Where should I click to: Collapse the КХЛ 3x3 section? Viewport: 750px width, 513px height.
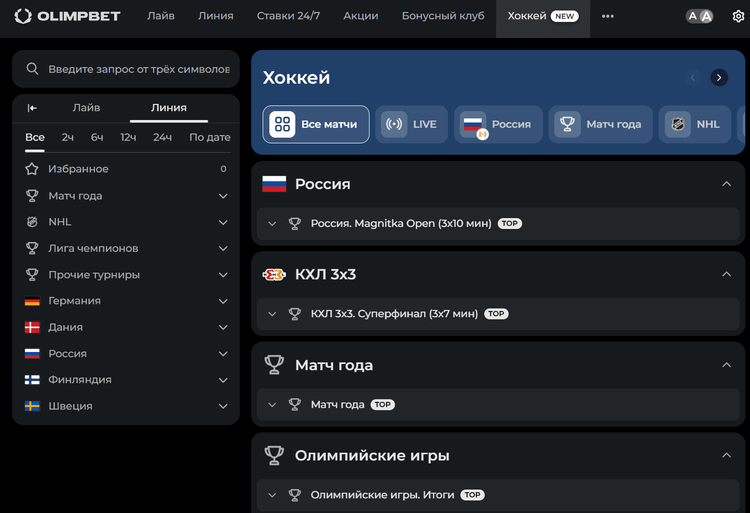click(726, 274)
